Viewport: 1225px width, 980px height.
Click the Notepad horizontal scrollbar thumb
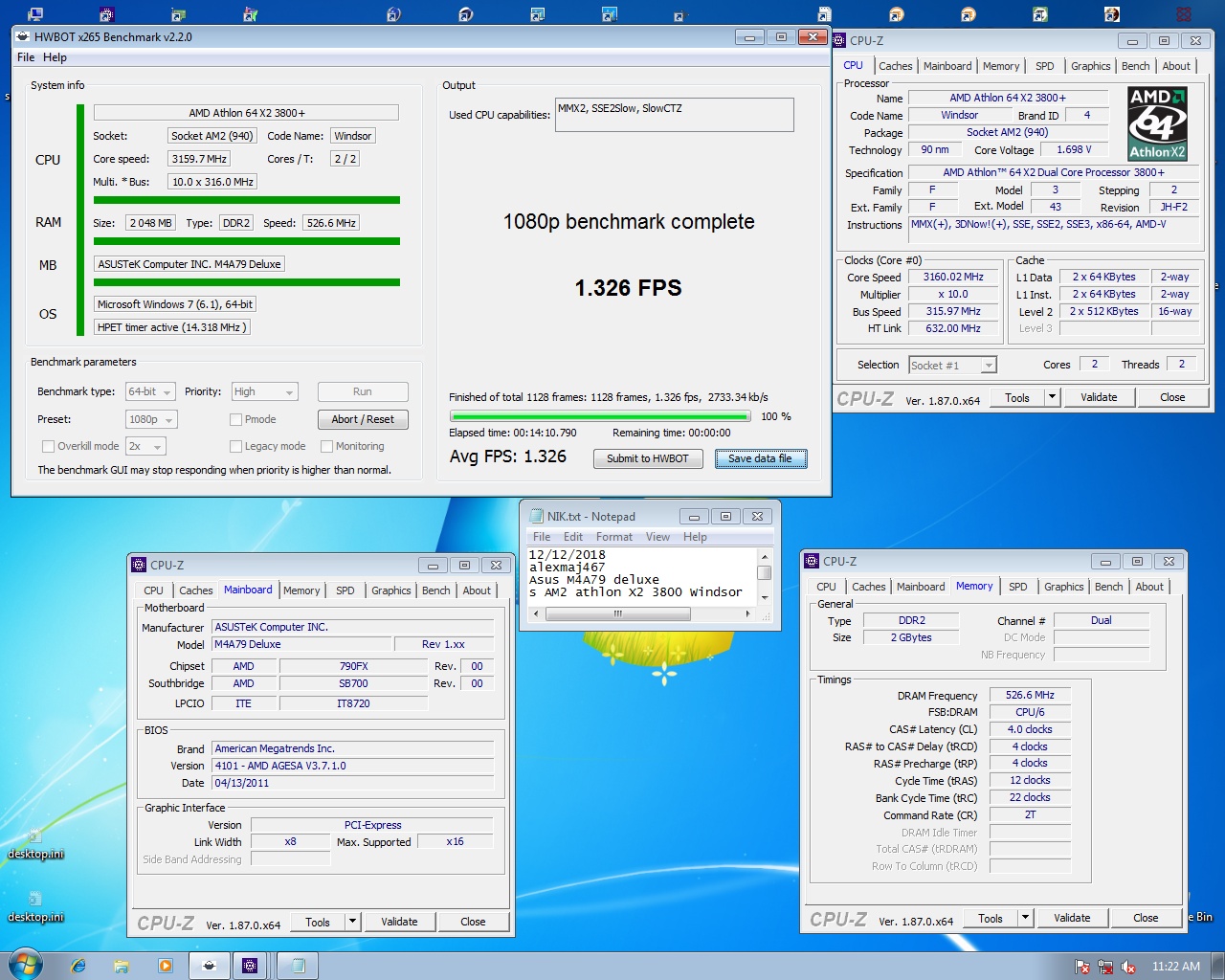tap(617, 614)
